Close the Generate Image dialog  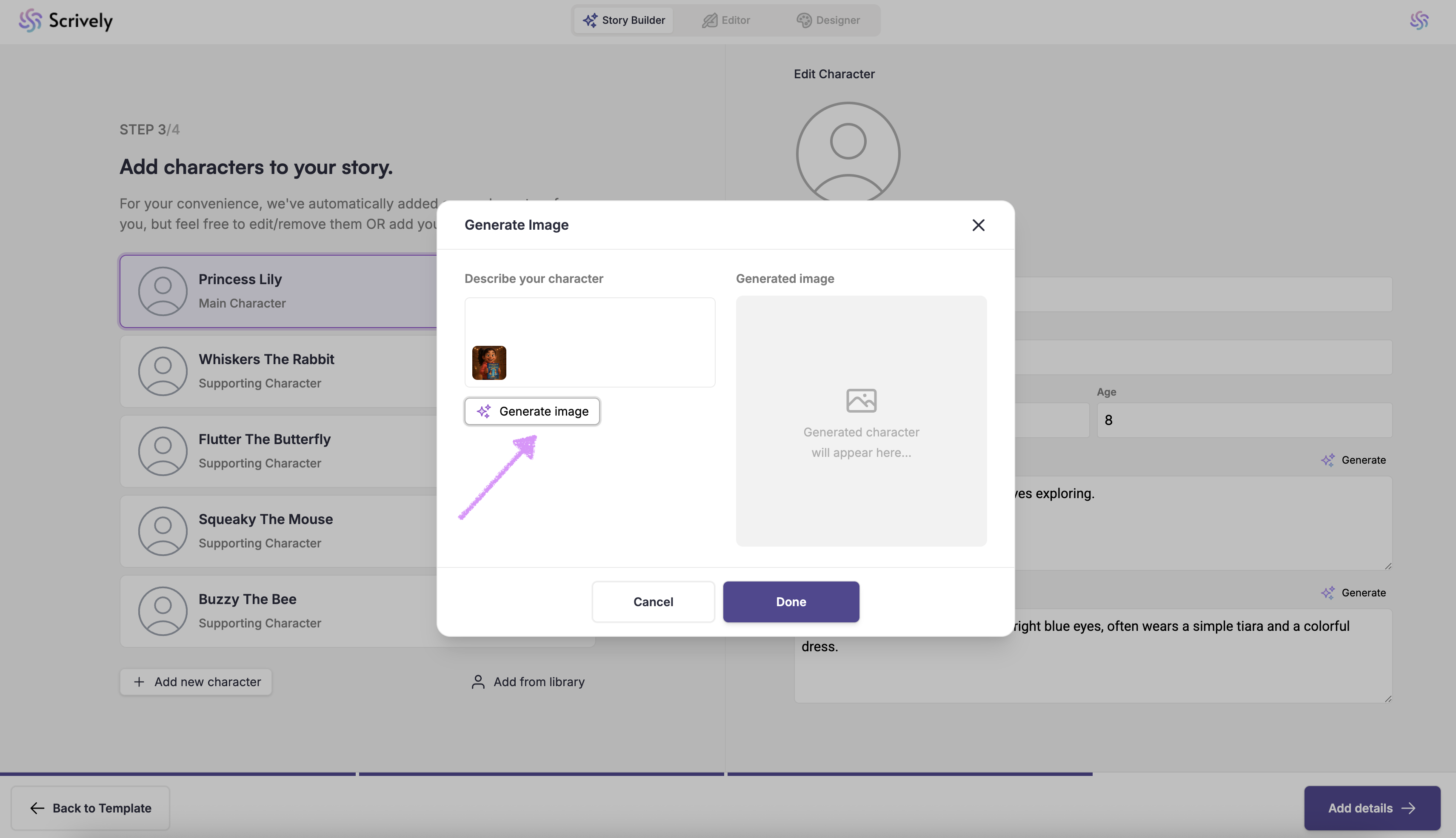point(978,225)
